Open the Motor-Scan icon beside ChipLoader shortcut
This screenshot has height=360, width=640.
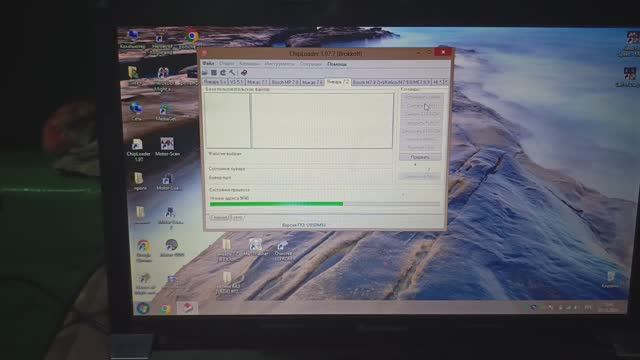[167, 147]
